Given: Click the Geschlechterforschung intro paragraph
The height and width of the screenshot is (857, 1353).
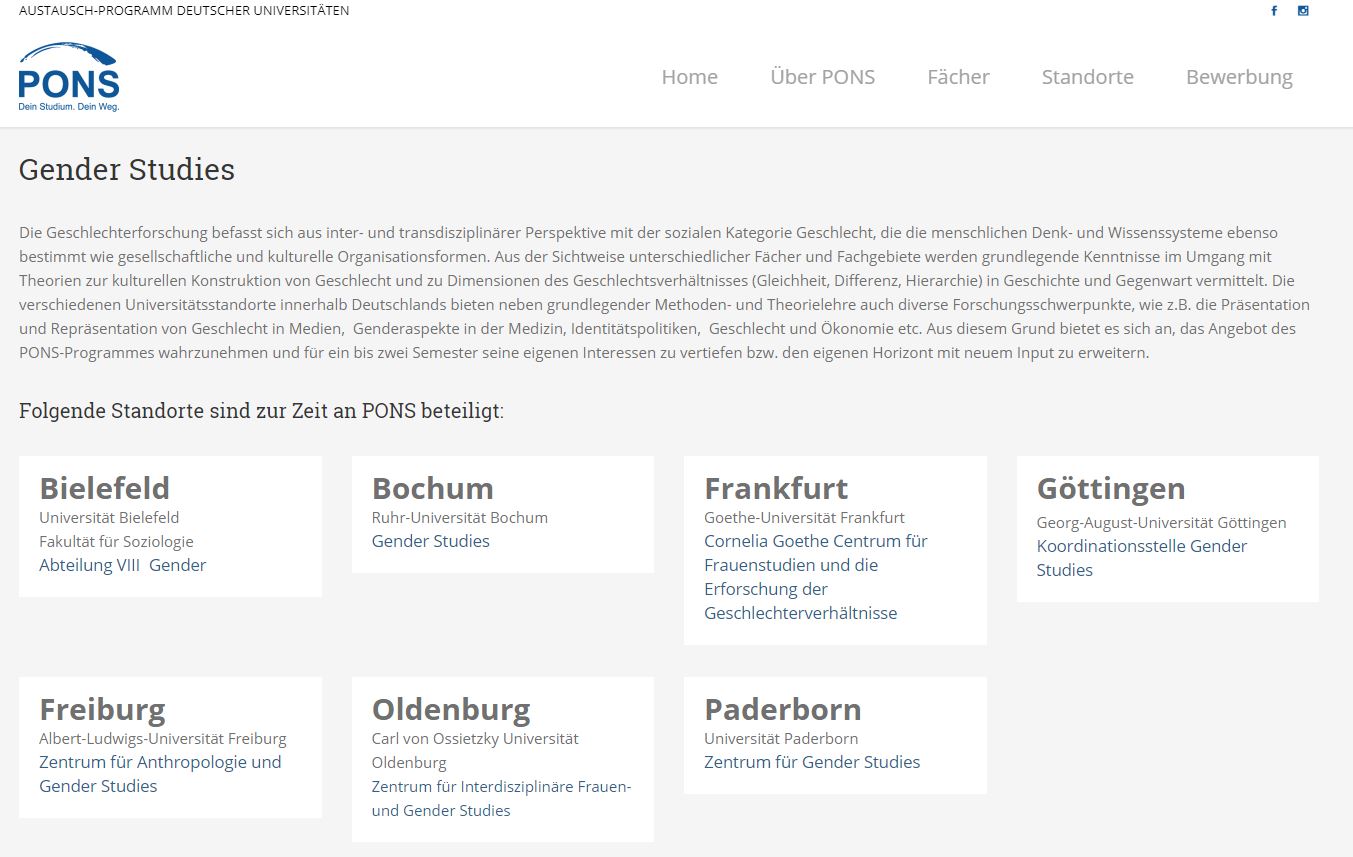Looking at the screenshot, I should pyautogui.click(x=665, y=292).
